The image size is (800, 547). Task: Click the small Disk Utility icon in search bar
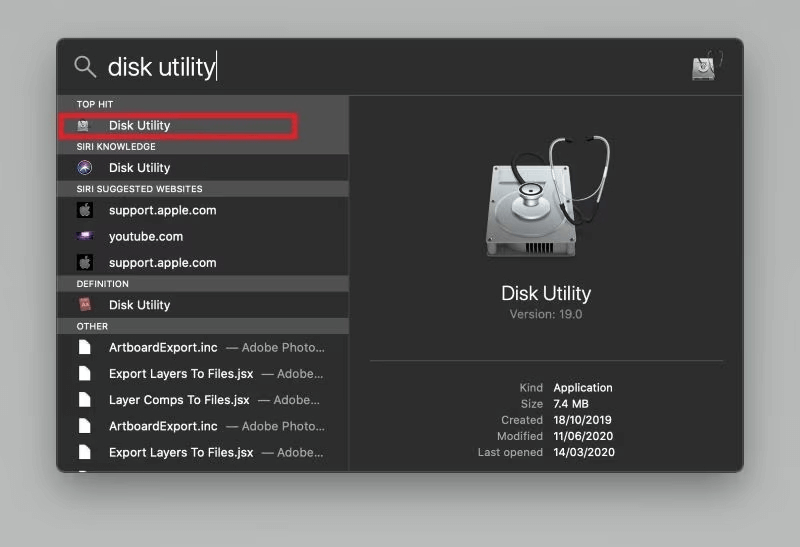click(x=707, y=66)
